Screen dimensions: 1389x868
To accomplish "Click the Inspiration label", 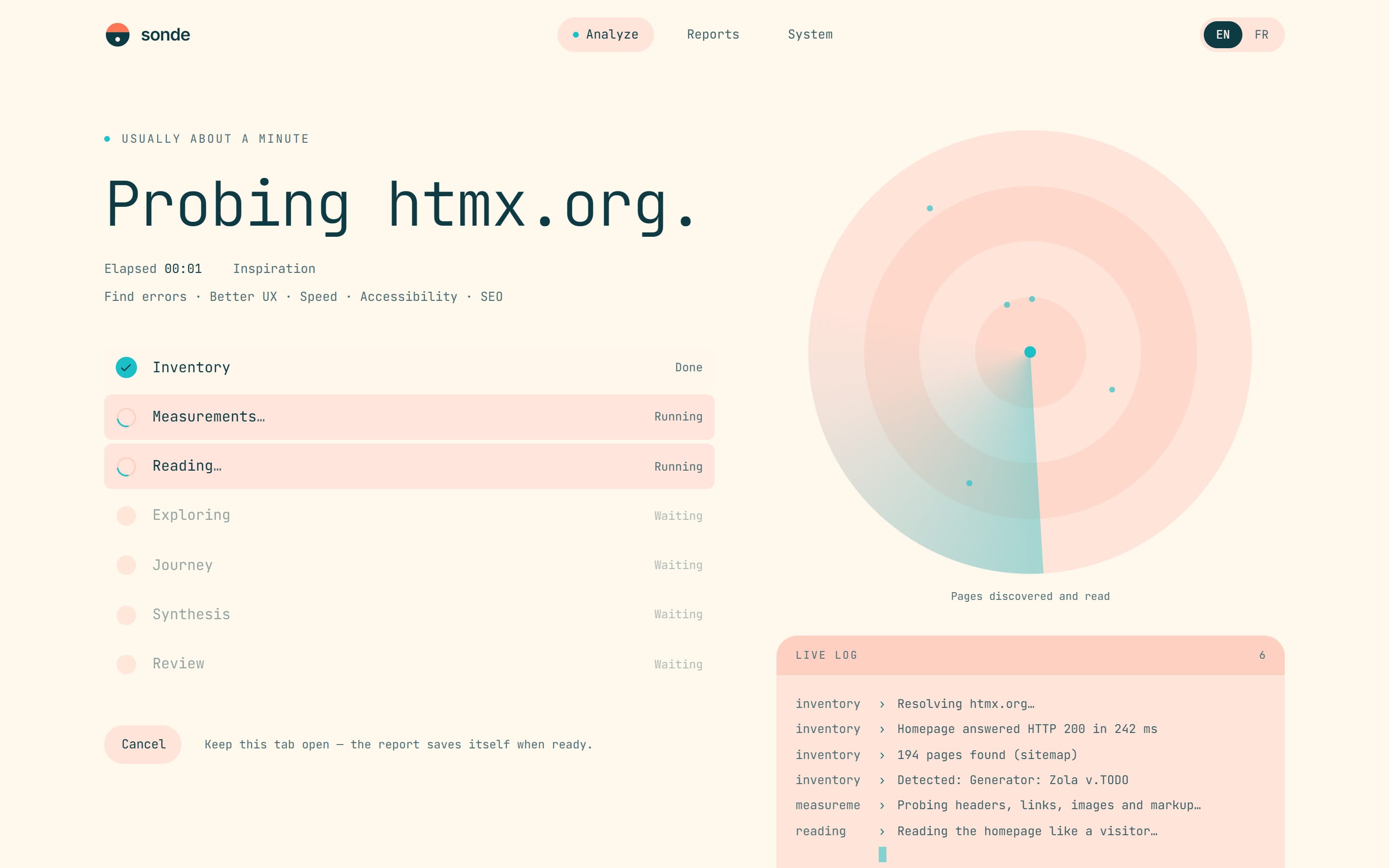I will point(274,269).
